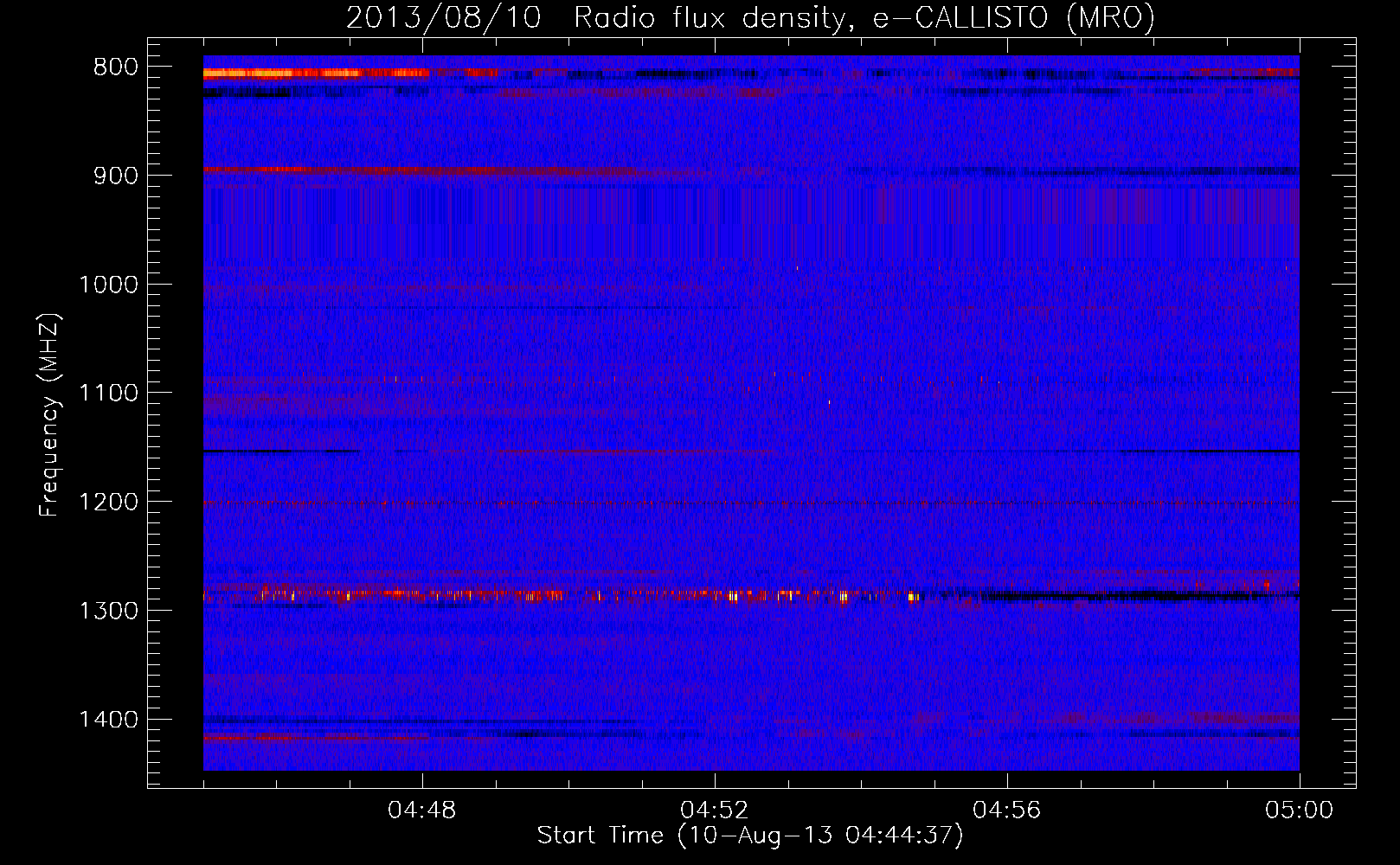Click the 04:56 time tick label
The width and height of the screenshot is (1400, 865).
pos(1007,811)
